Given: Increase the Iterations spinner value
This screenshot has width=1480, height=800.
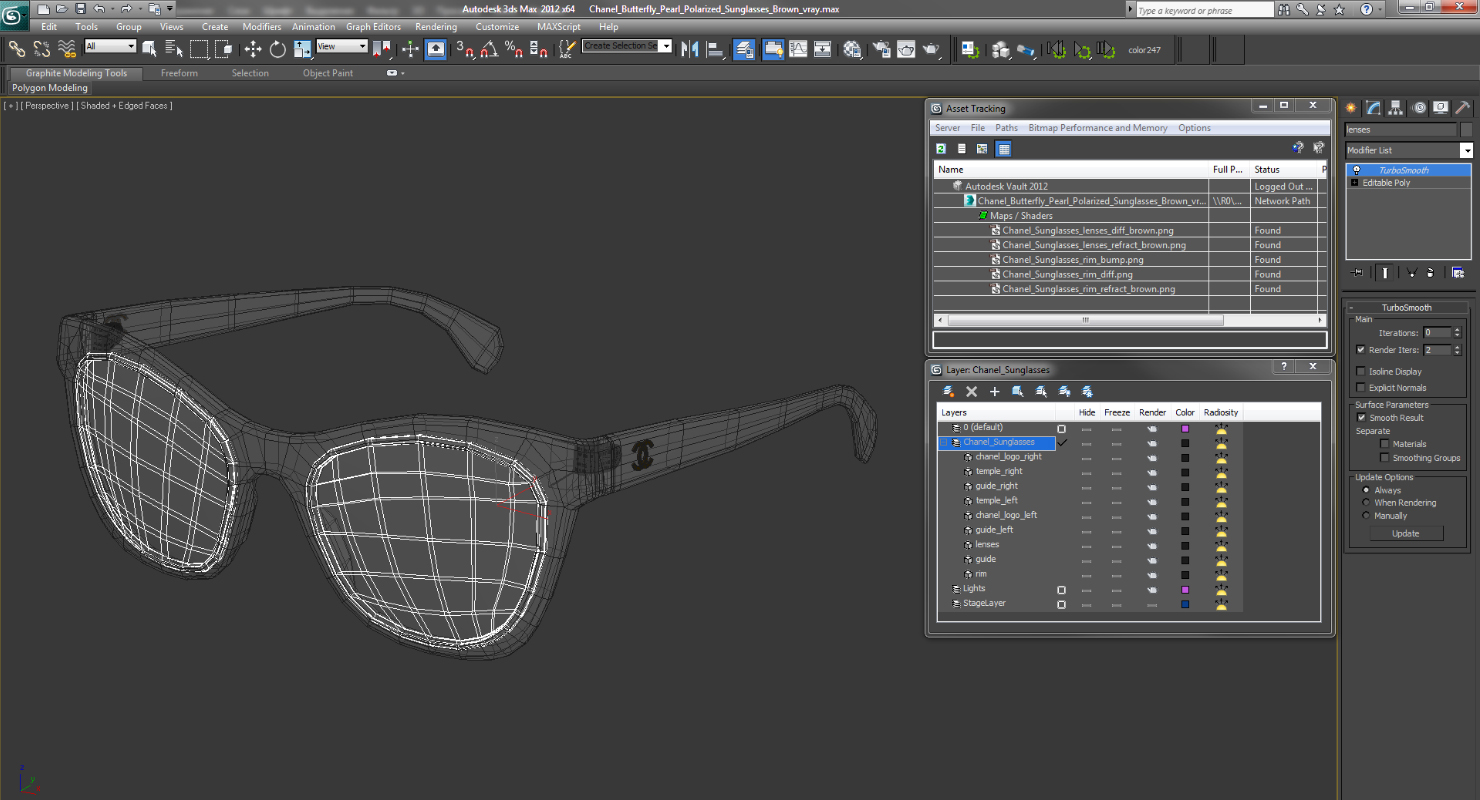Looking at the screenshot, I should 1457,330.
